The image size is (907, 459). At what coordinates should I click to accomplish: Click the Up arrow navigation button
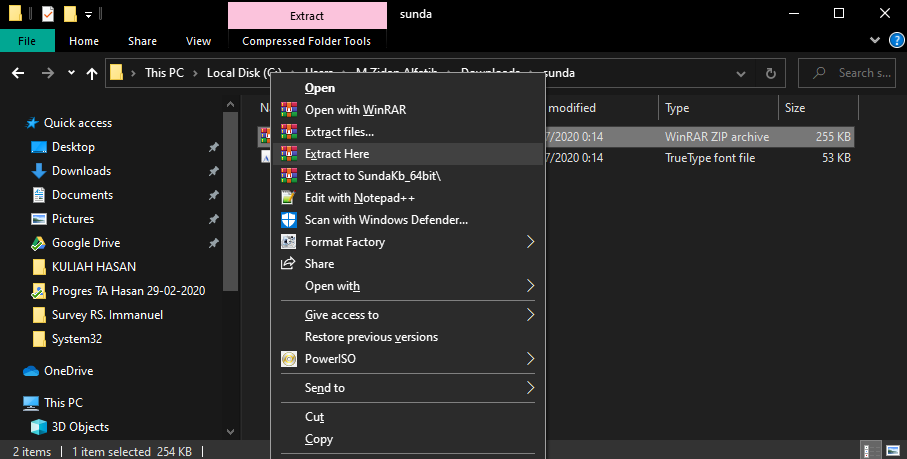(x=92, y=73)
